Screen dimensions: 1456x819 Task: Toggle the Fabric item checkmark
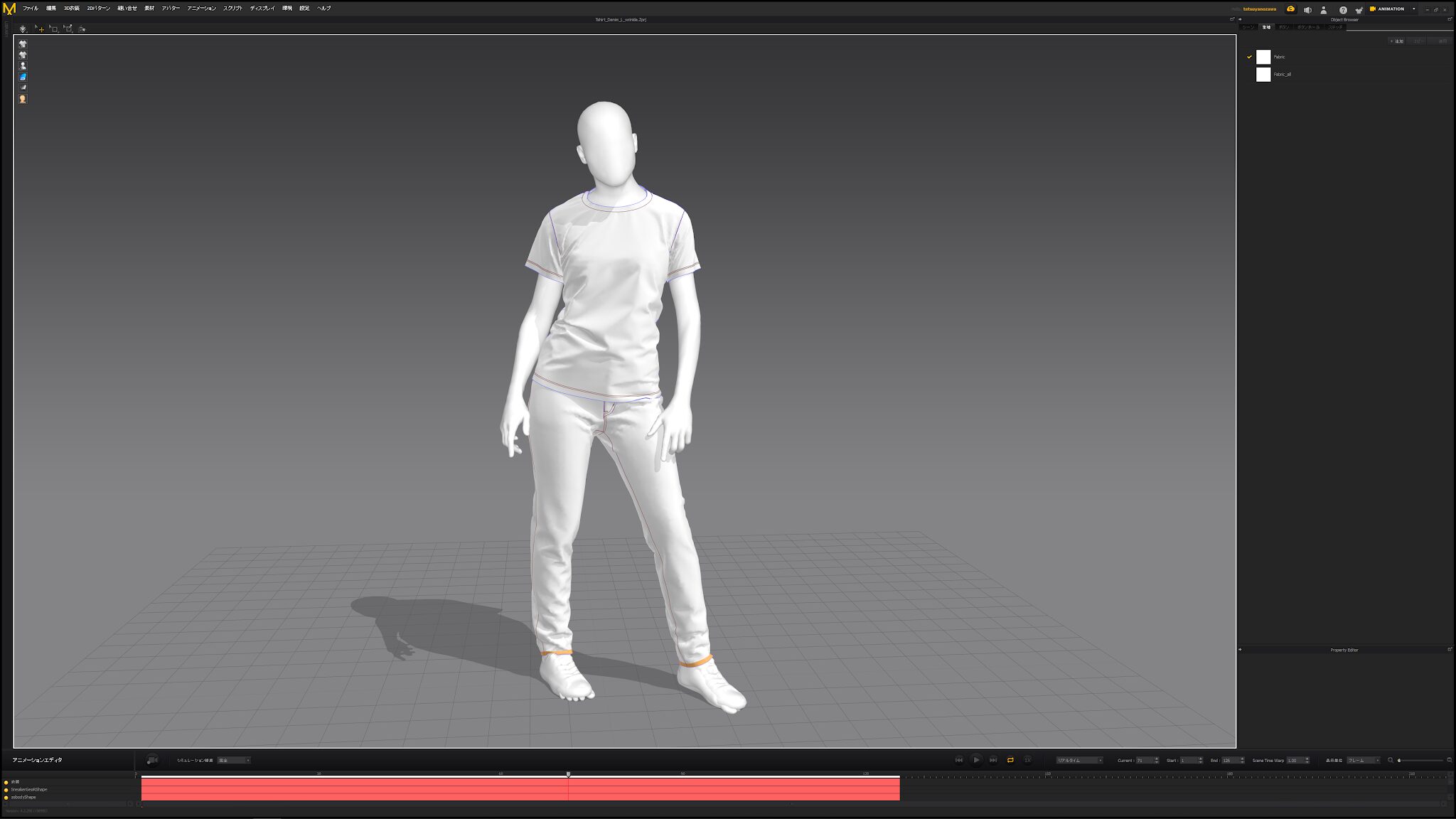pyautogui.click(x=1249, y=57)
